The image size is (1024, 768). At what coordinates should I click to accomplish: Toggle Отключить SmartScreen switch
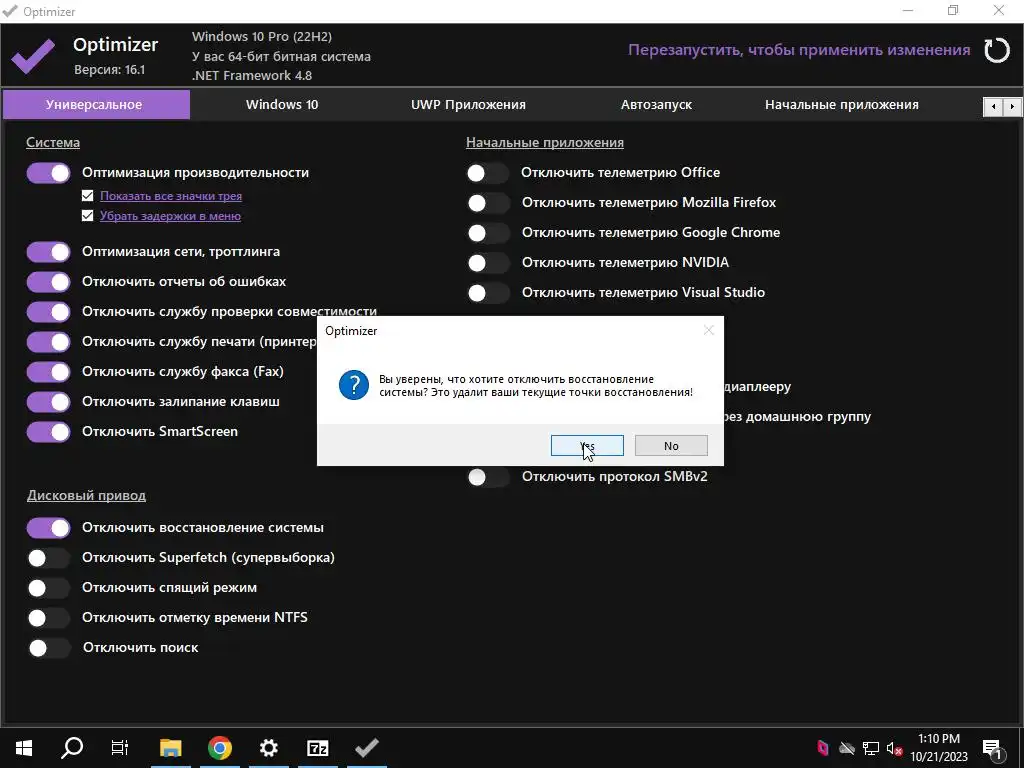(48, 432)
